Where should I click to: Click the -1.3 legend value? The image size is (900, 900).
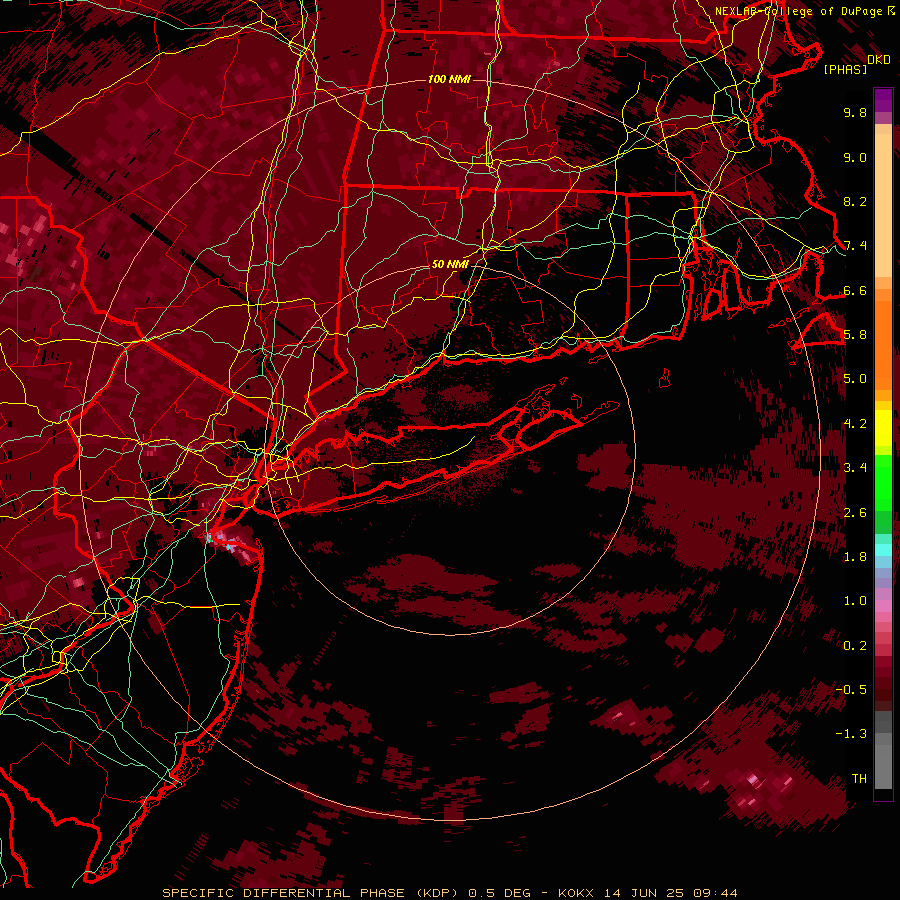coord(851,734)
